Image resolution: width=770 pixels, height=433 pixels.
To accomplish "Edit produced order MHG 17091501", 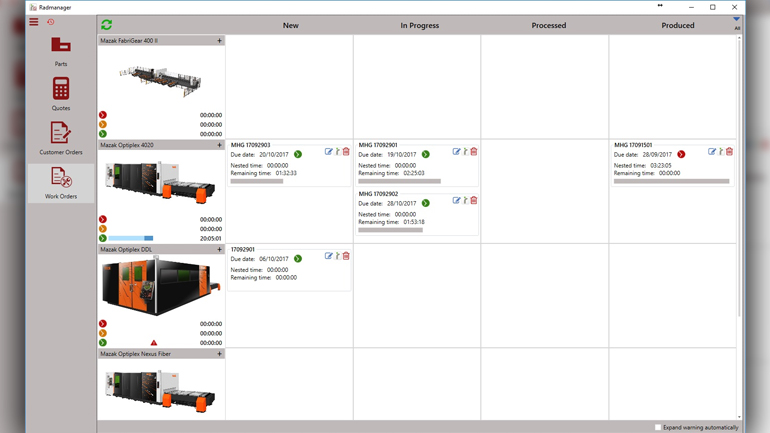I will coord(712,152).
